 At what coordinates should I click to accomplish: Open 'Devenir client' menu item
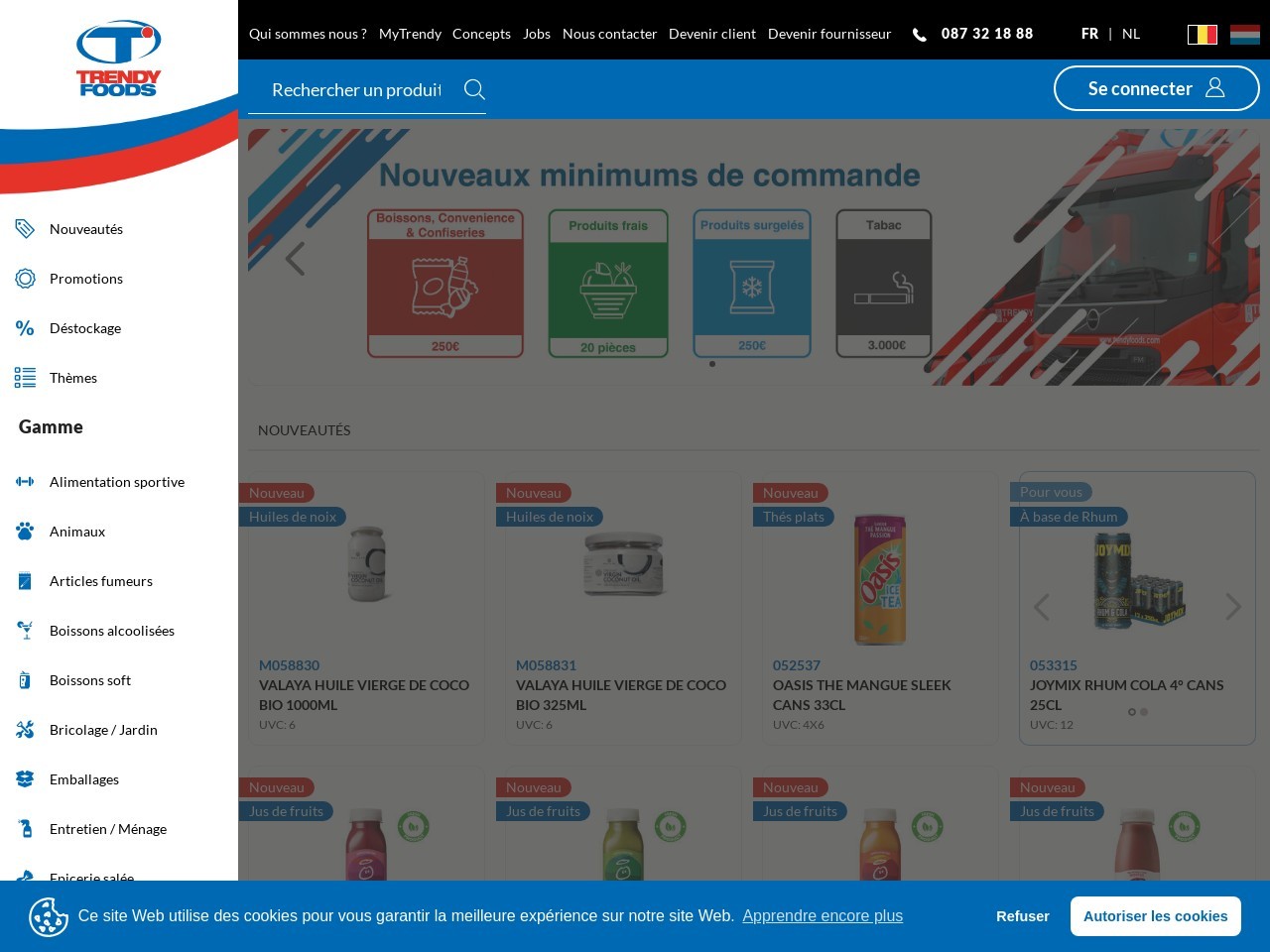click(x=712, y=34)
